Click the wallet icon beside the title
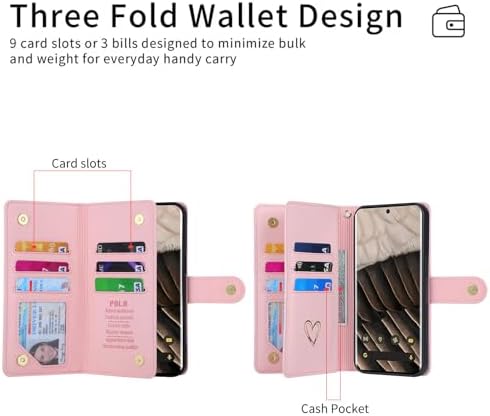 click(x=448, y=21)
